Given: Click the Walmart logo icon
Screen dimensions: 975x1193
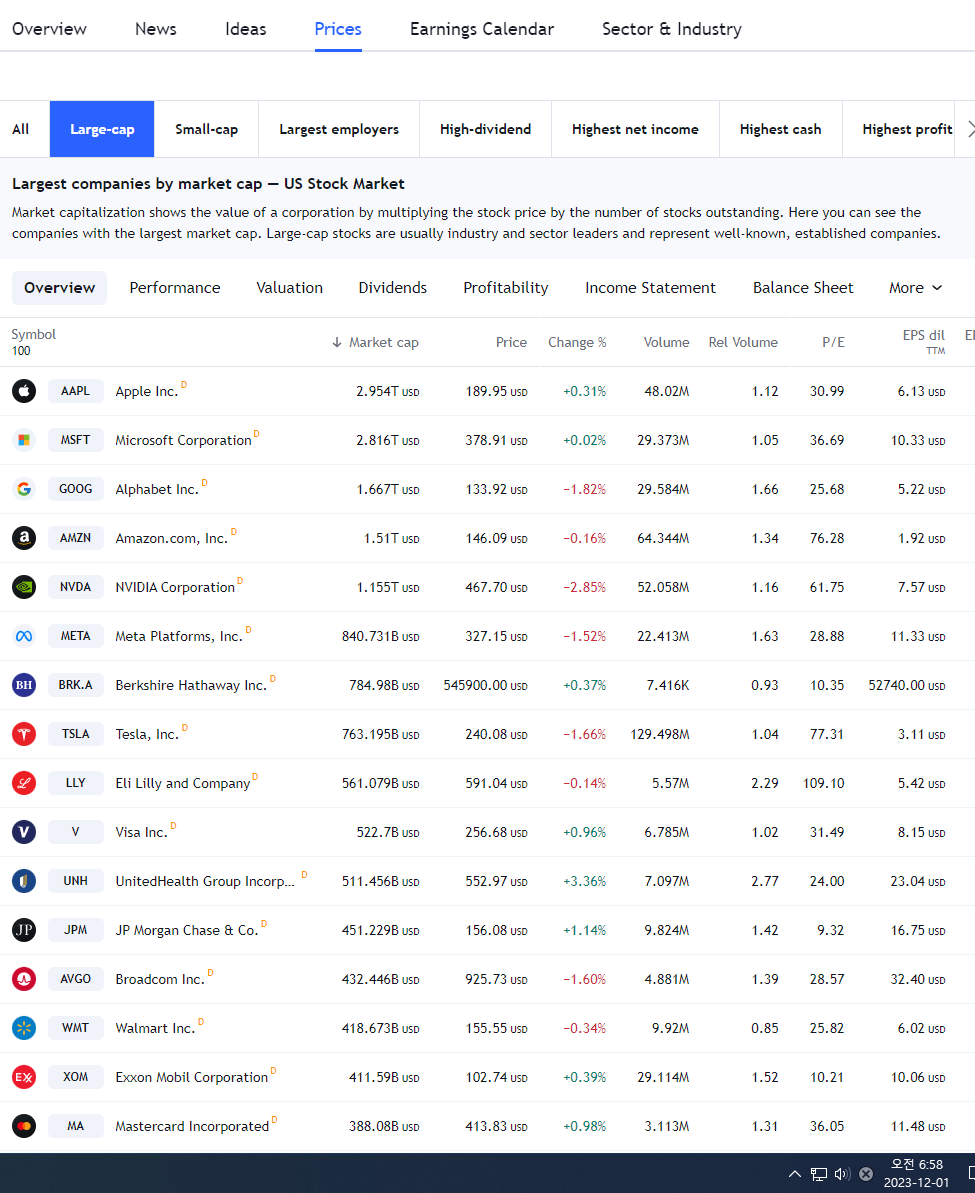Looking at the screenshot, I should [24, 1028].
